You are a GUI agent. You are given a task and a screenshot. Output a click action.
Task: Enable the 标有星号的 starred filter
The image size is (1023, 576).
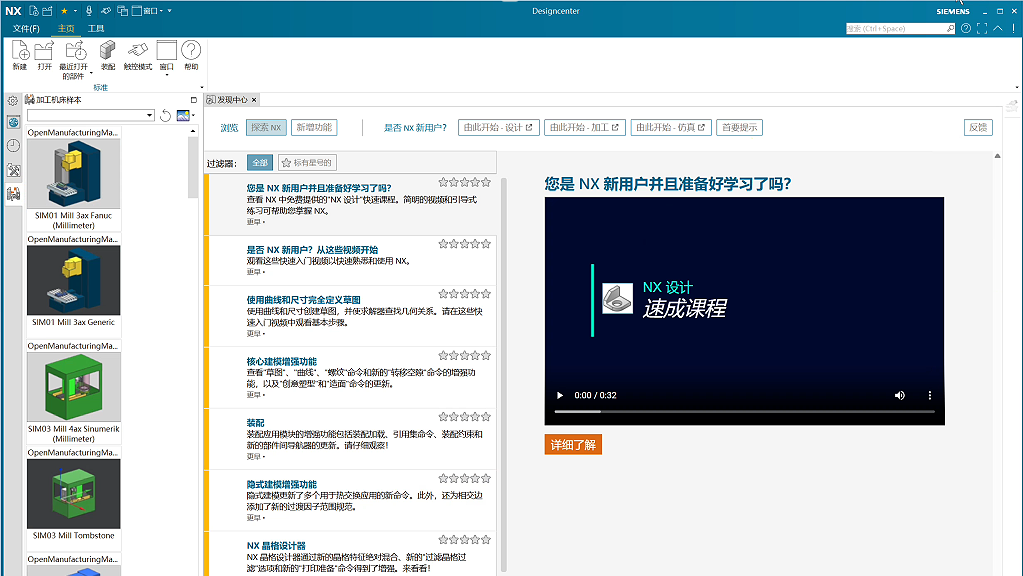[x=307, y=163]
